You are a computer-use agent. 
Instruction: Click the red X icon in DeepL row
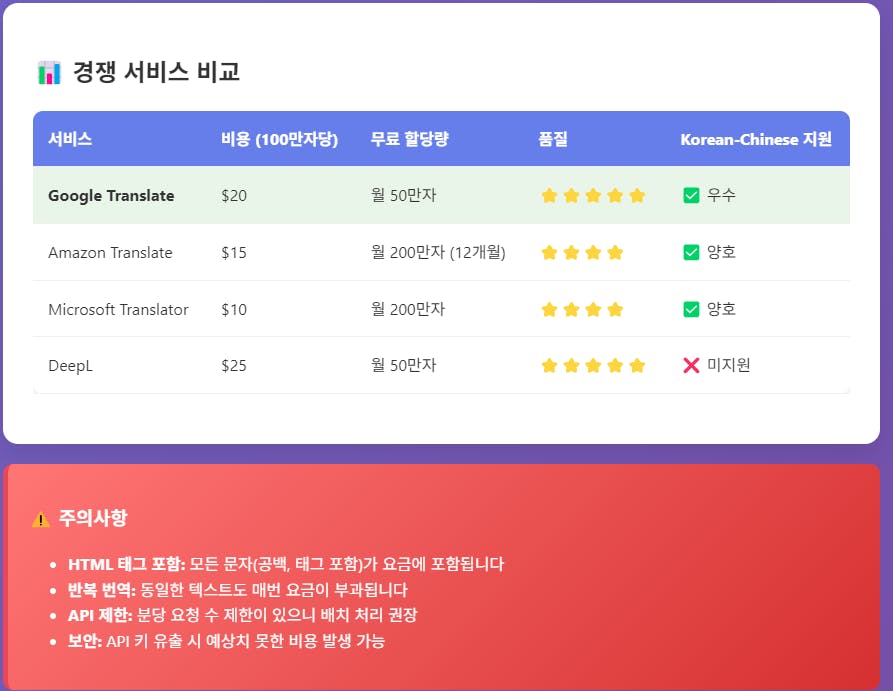click(x=691, y=365)
